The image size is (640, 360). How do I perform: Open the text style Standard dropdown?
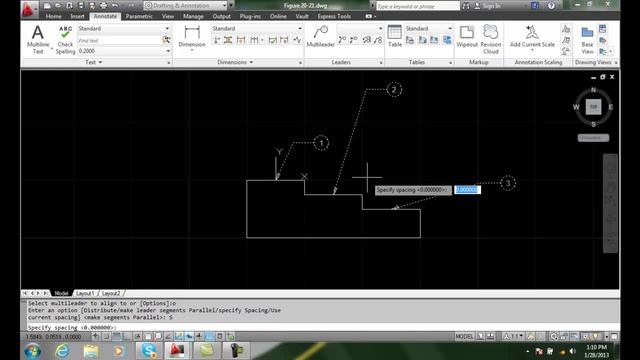click(x=167, y=29)
